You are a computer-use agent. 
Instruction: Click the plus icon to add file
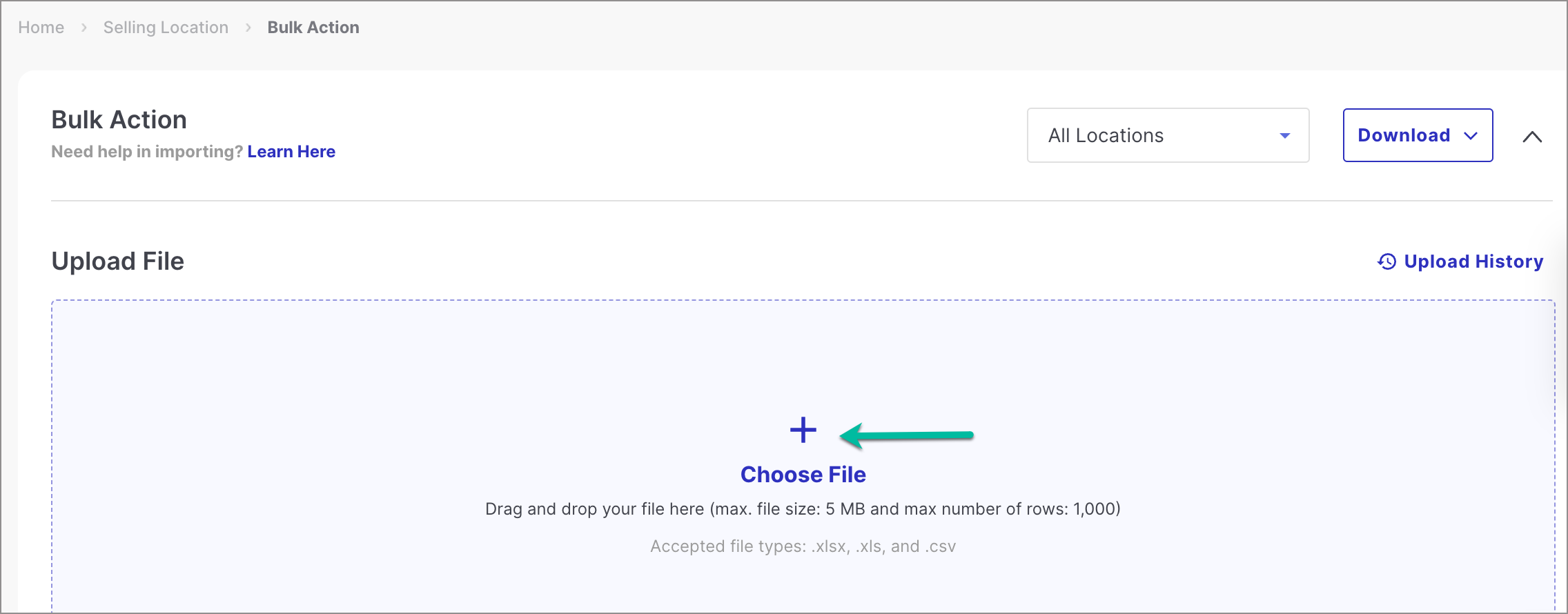point(803,430)
